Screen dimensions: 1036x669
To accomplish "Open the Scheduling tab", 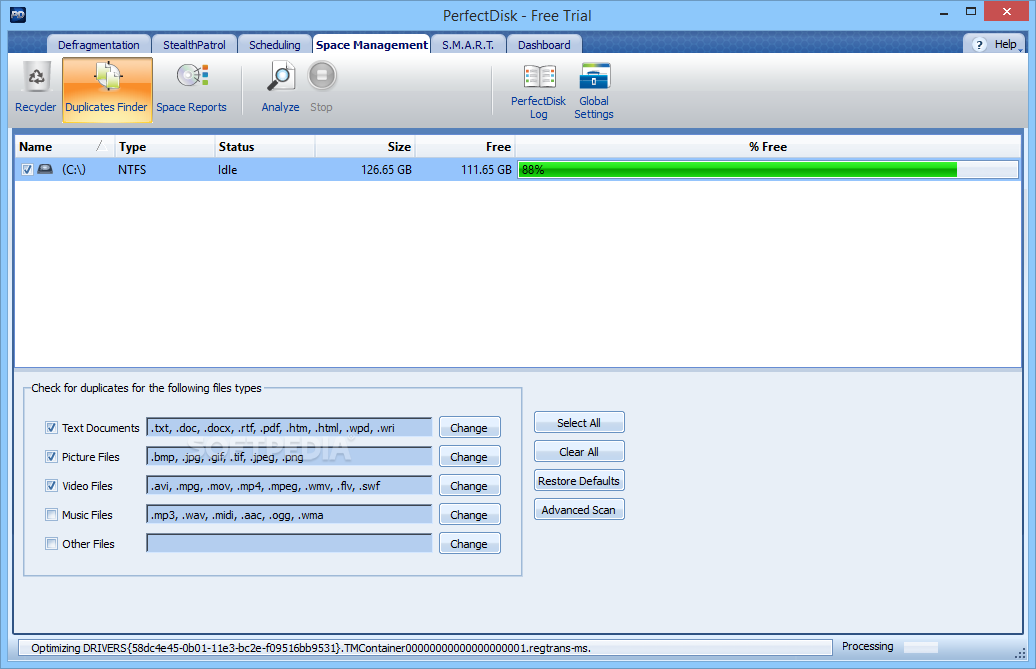I will (275, 45).
